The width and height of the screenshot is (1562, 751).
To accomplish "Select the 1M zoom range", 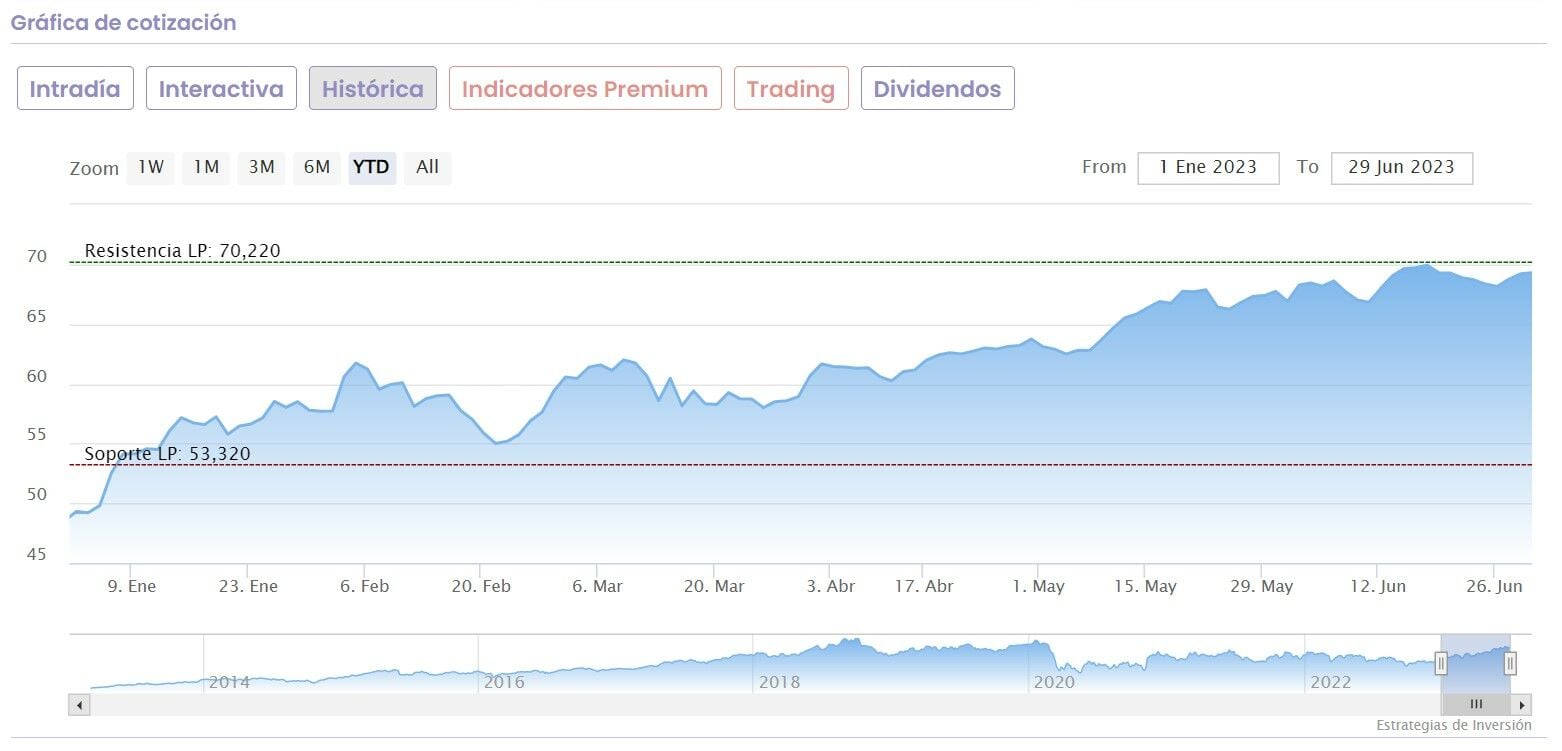I will [206, 168].
